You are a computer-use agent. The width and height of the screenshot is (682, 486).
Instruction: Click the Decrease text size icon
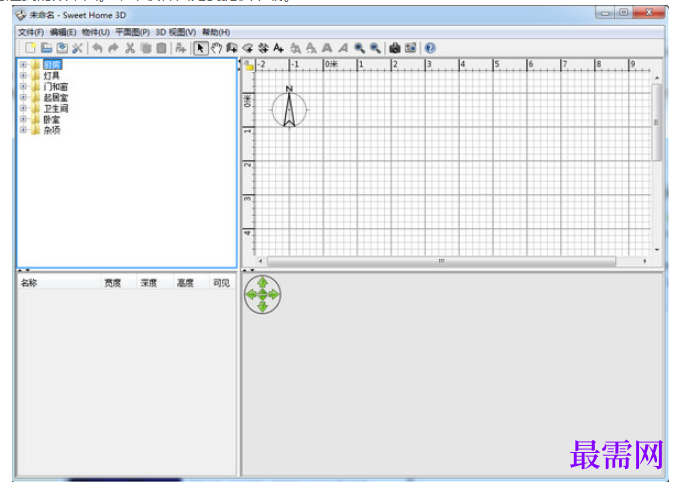(311, 48)
